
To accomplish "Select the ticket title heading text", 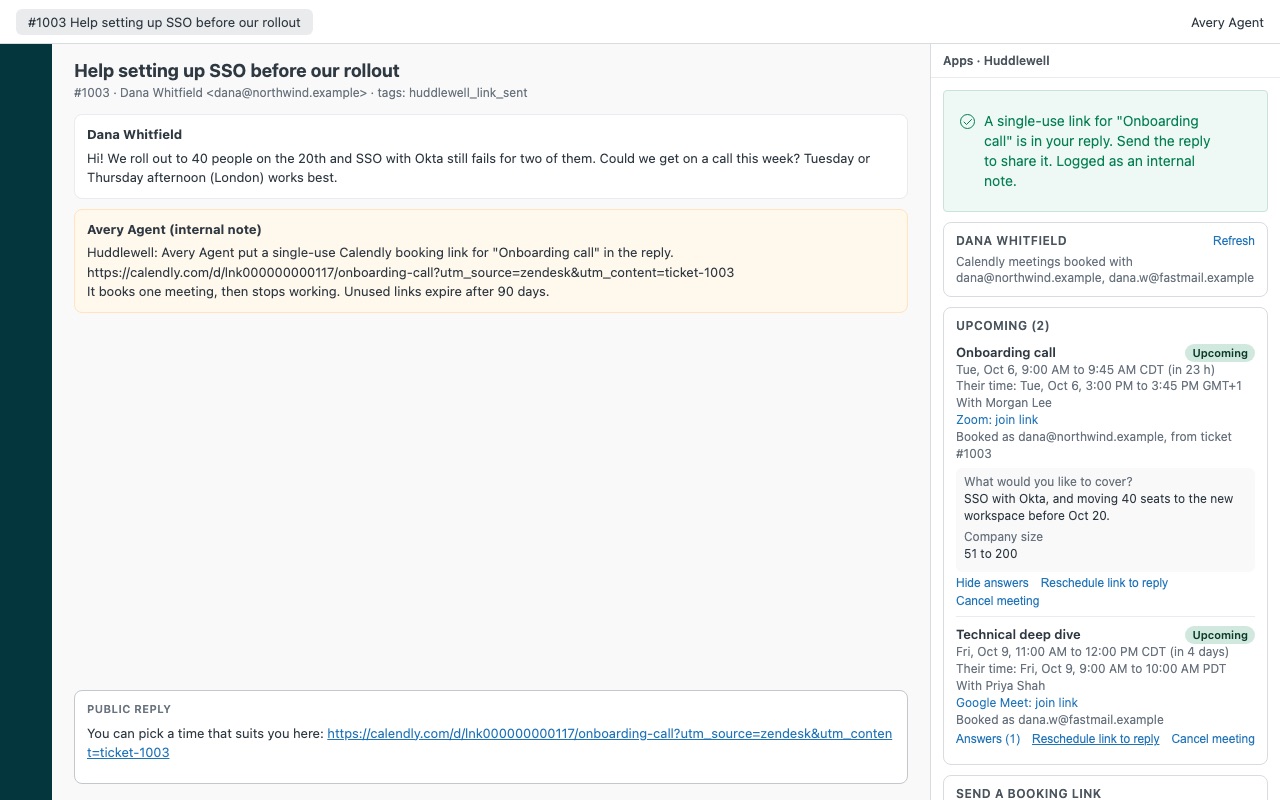I will [237, 71].
